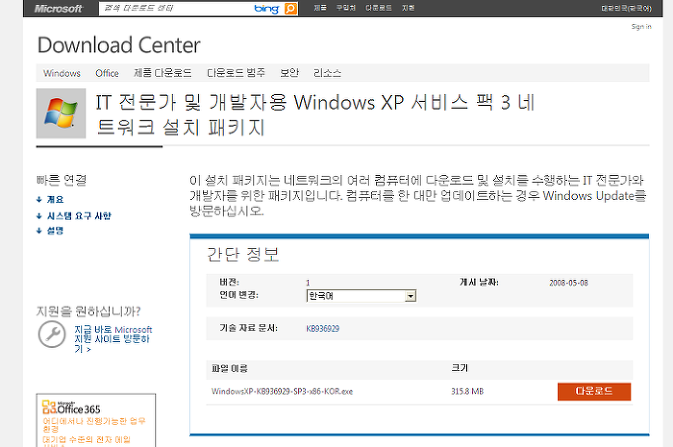Open the 한국어 language dropdown
Image resolution: width=673 pixels, height=447 pixels.
click(x=361, y=296)
